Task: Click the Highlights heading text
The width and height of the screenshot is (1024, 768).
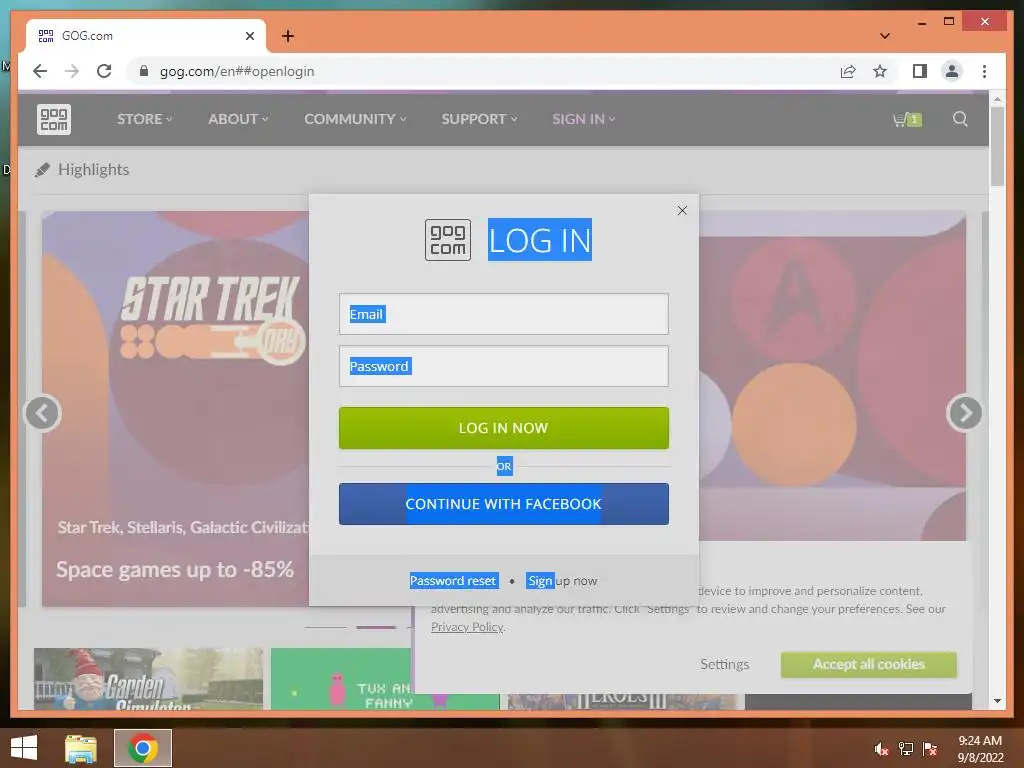Action: (x=93, y=170)
